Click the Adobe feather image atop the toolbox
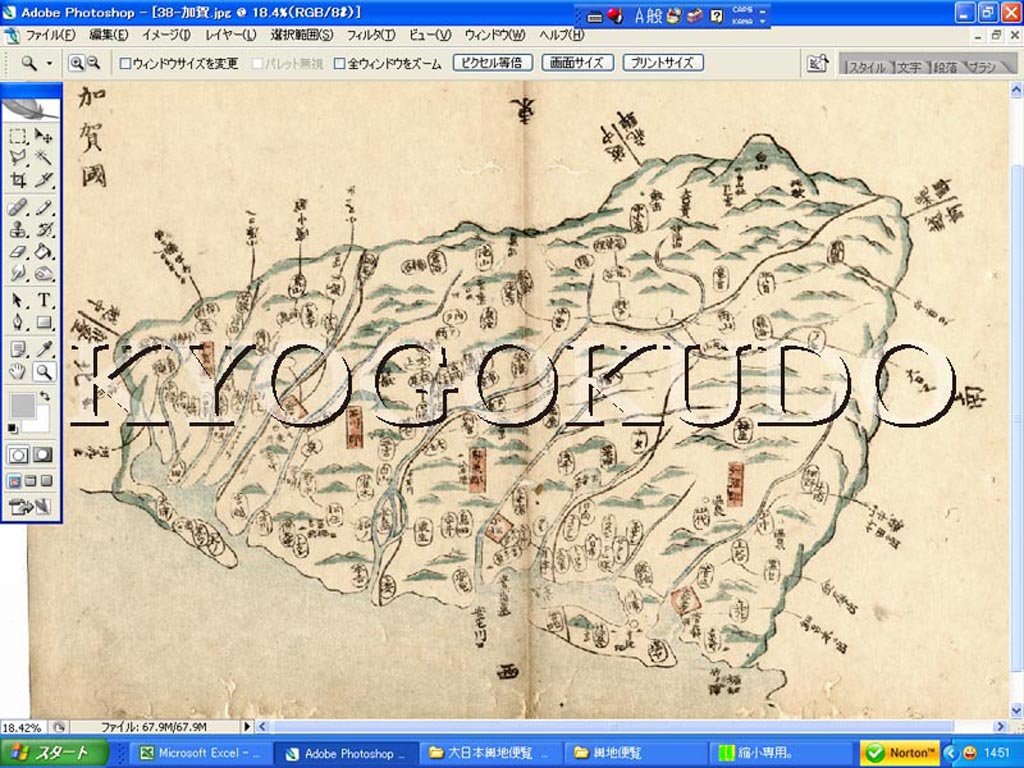 click(31, 108)
